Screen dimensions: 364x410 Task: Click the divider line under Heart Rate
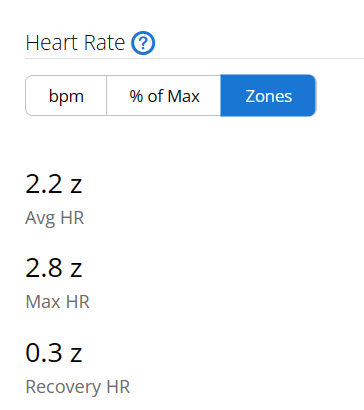pos(194,58)
